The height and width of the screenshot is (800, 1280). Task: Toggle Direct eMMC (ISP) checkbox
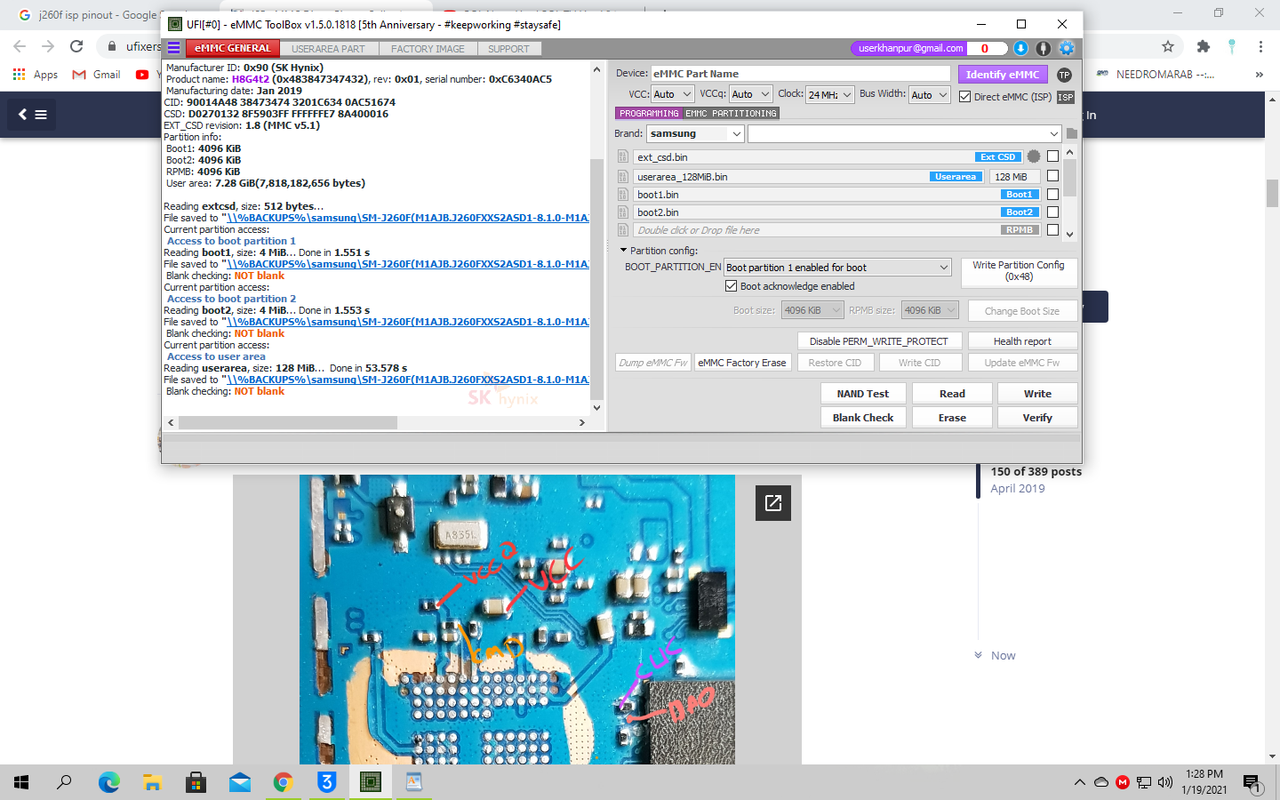click(x=965, y=97)
